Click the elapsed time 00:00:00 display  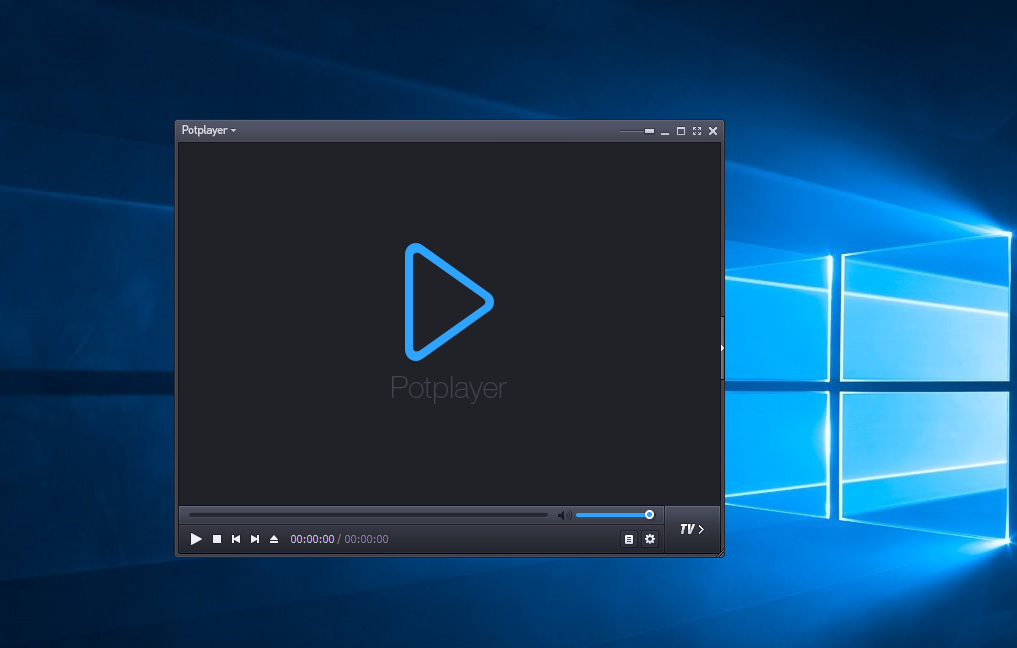[312, 539]
